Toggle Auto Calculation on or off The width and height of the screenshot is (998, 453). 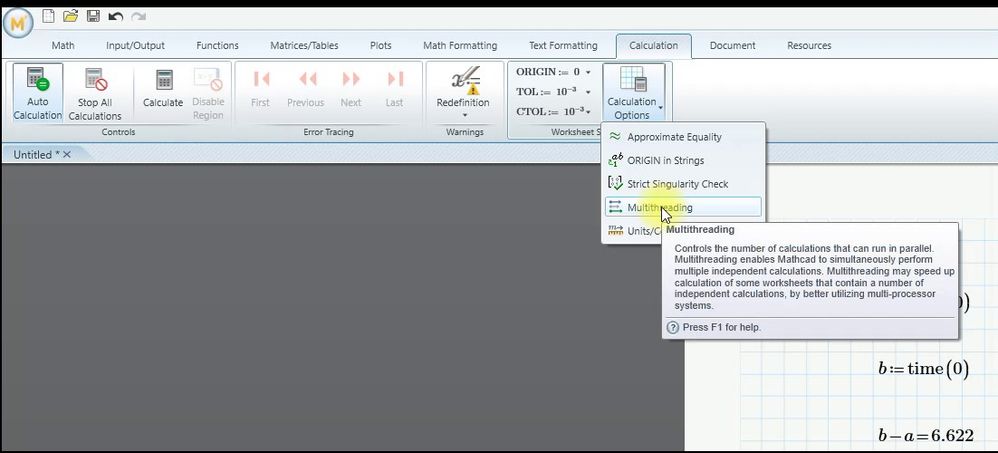pyautogui.click(x=38, y=93)
